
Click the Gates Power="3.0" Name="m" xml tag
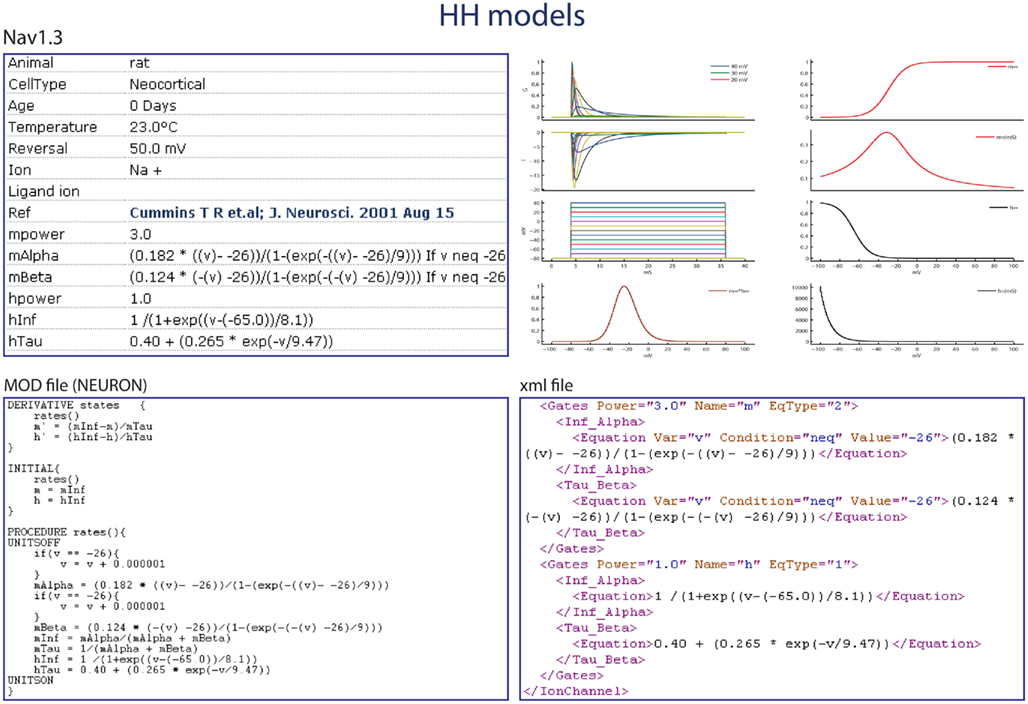pos(699,406)
